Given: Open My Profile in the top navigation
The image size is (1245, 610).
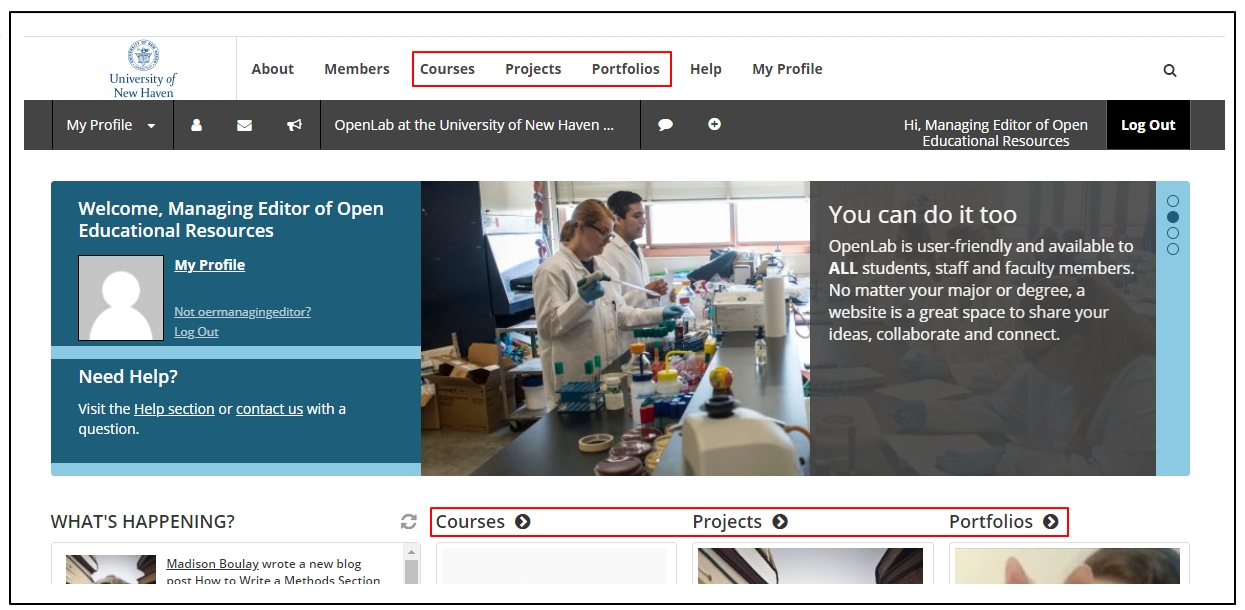Looking at the screenshot, I should point(787,69).
